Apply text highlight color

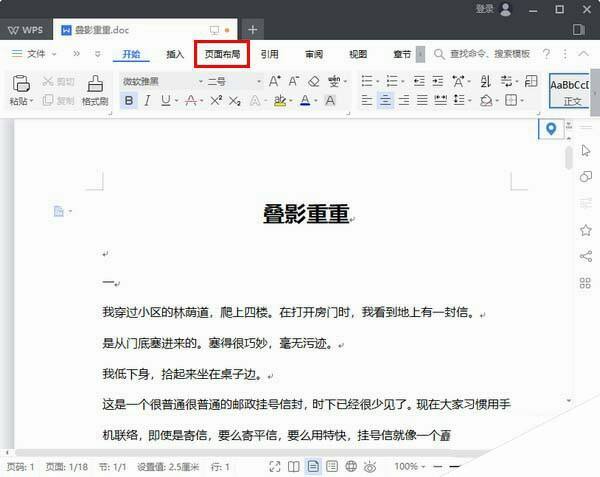[280, 101]
